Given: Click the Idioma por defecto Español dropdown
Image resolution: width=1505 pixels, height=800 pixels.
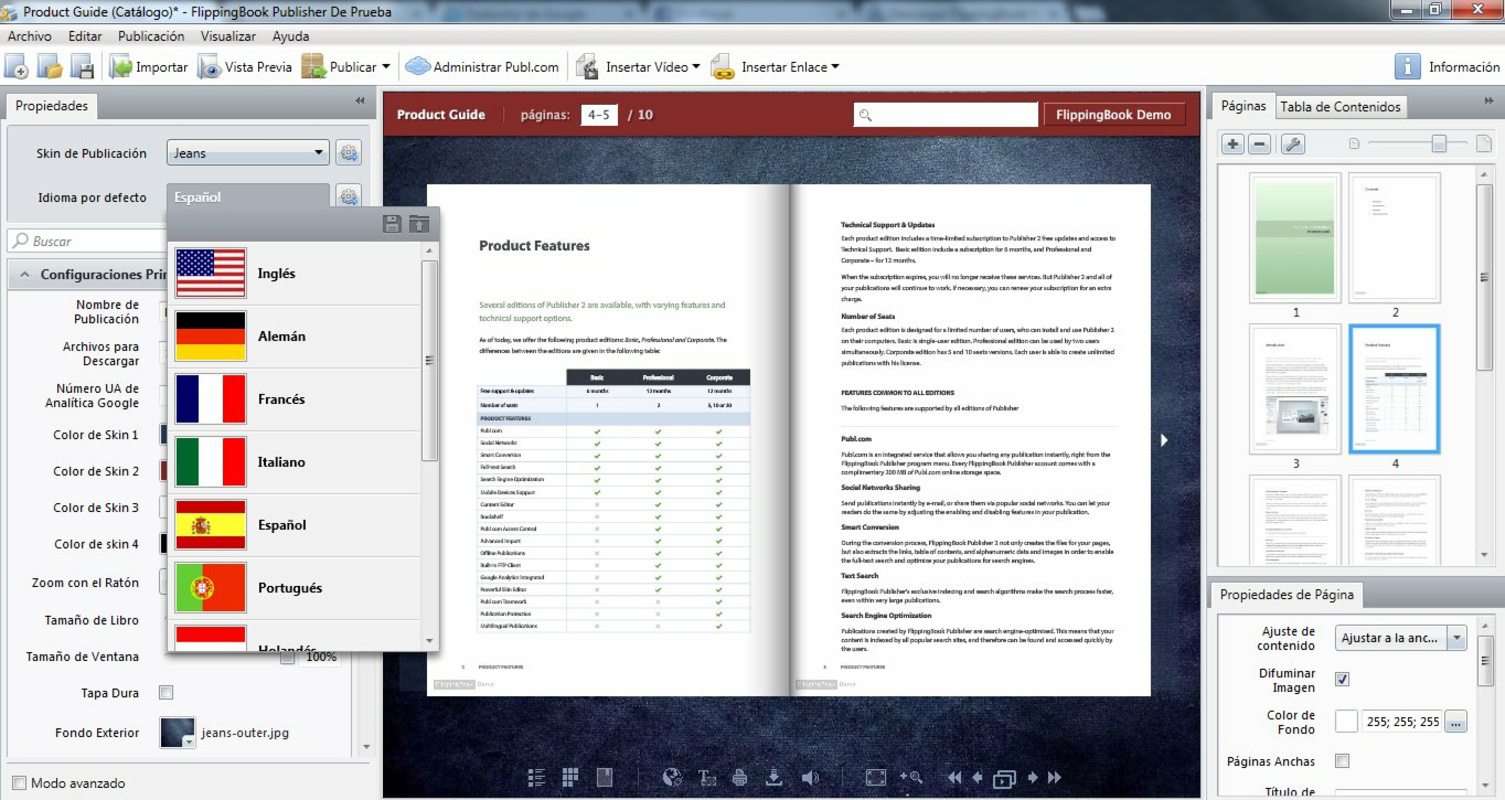Looking at the screenshot, I should [248, 197].
